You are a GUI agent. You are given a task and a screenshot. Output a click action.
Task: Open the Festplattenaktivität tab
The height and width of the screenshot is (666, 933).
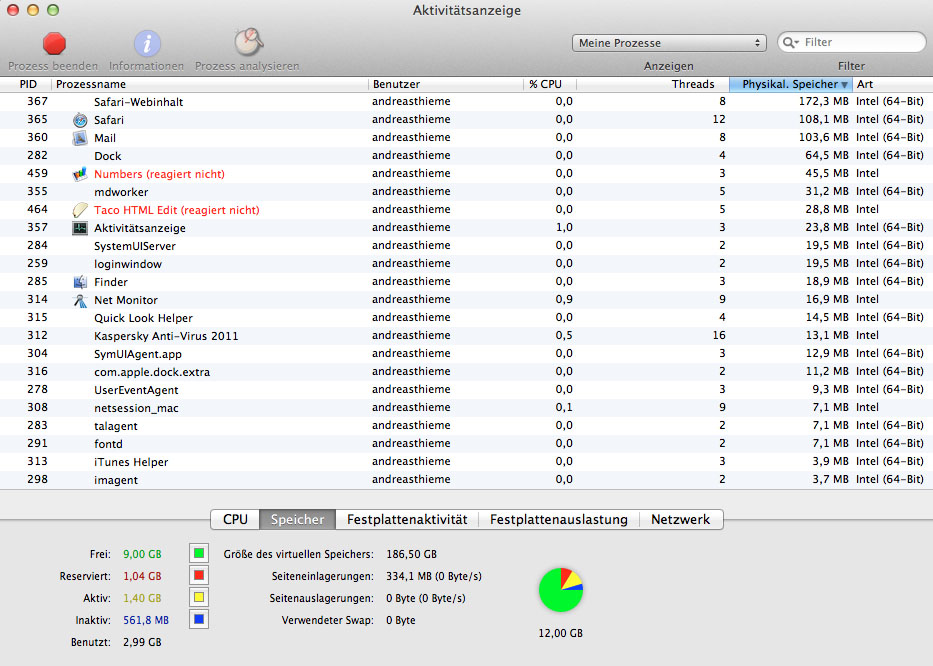click(x=407, y=519)
